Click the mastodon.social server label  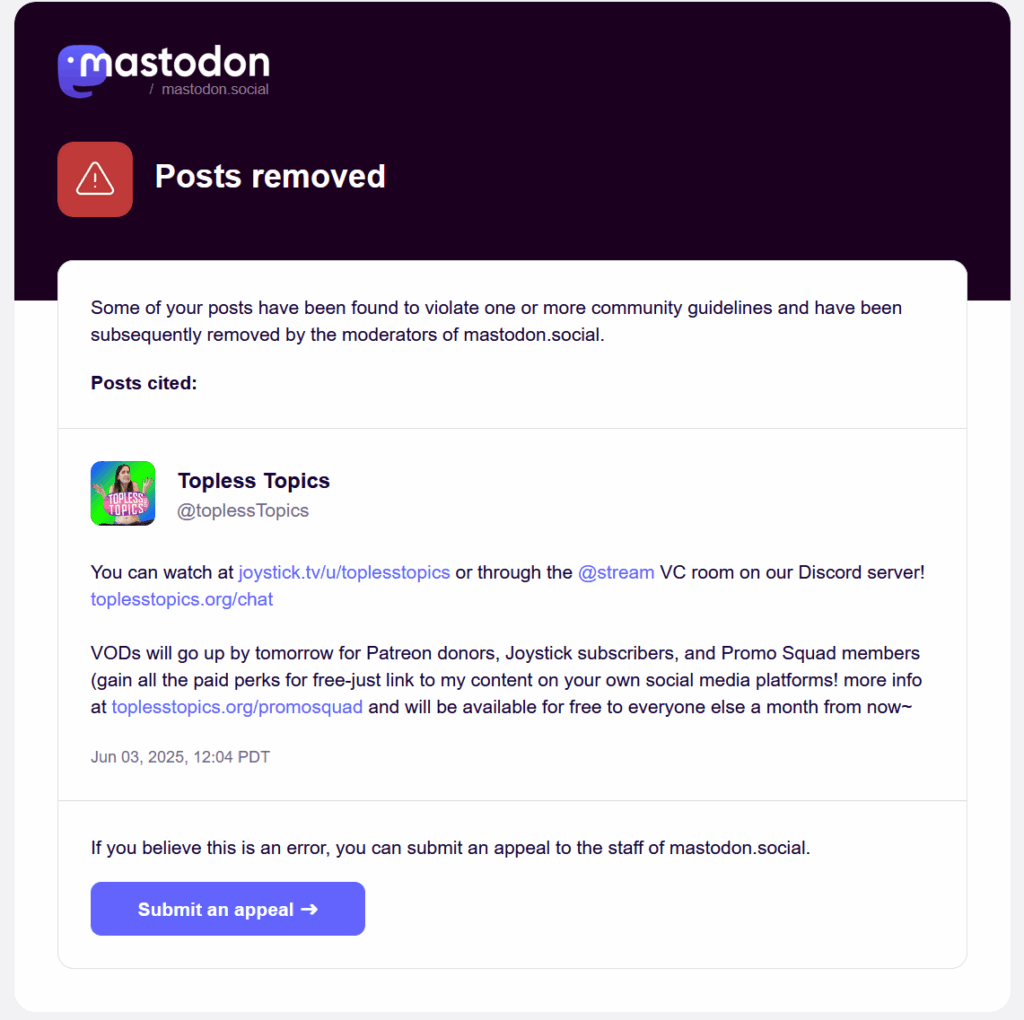(x=215, y=89)
